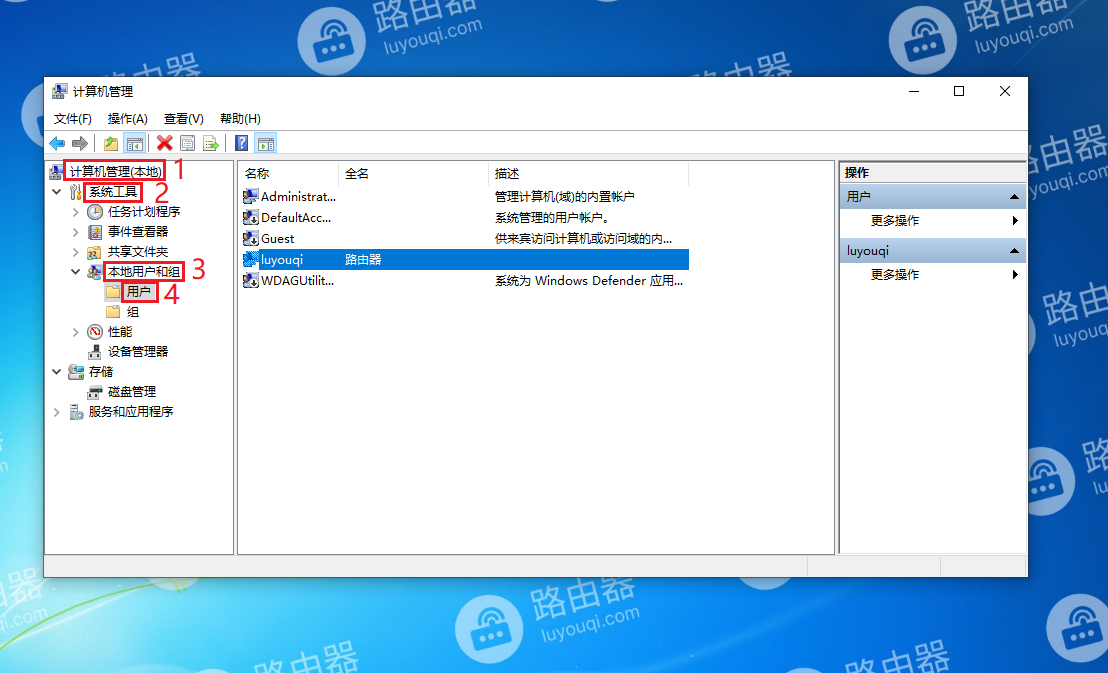Select the 磁盘管理 tree item

[x=131, y=392]
